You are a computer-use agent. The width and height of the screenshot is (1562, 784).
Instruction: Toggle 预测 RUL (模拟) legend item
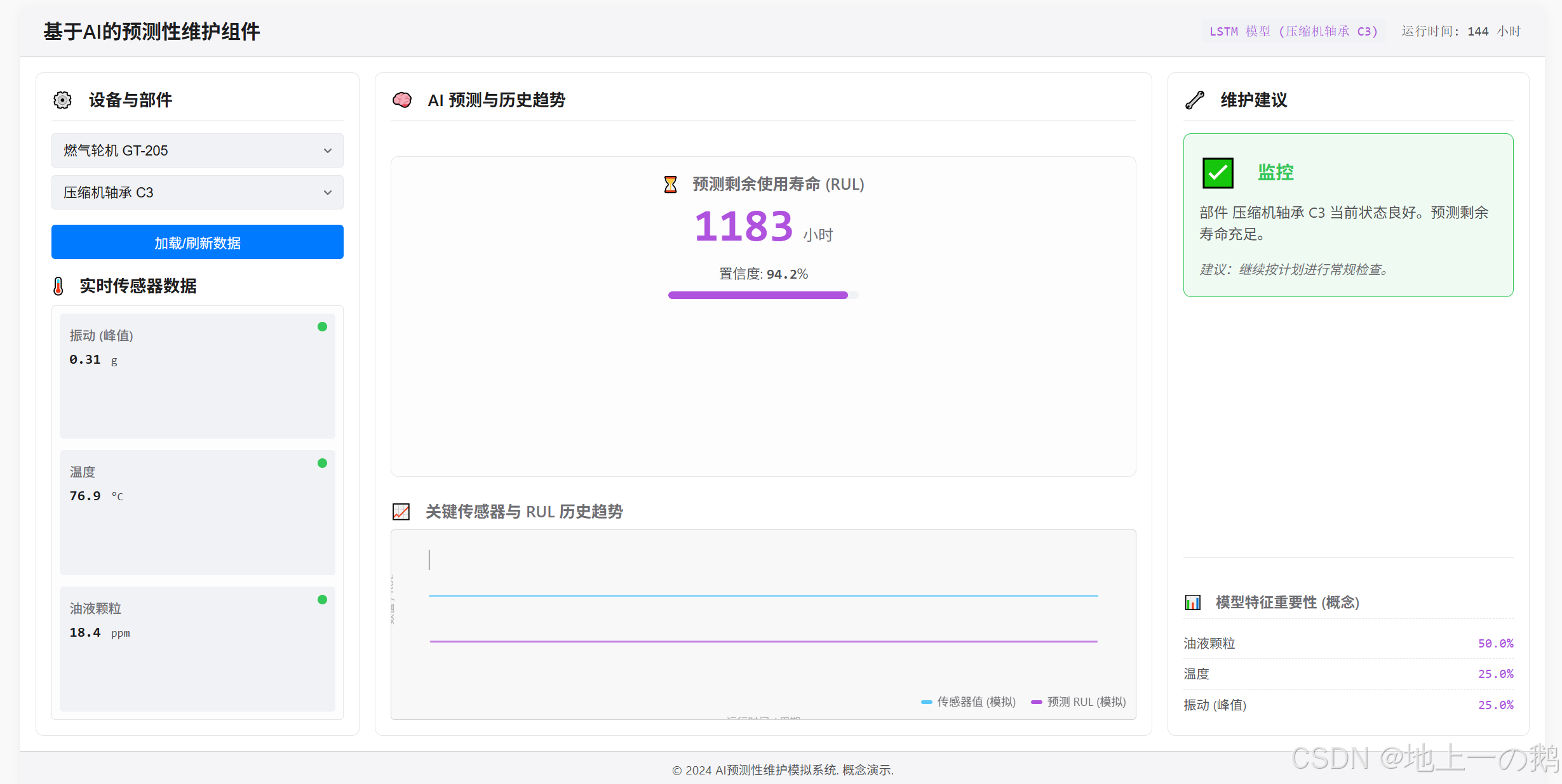(1079, 701)
